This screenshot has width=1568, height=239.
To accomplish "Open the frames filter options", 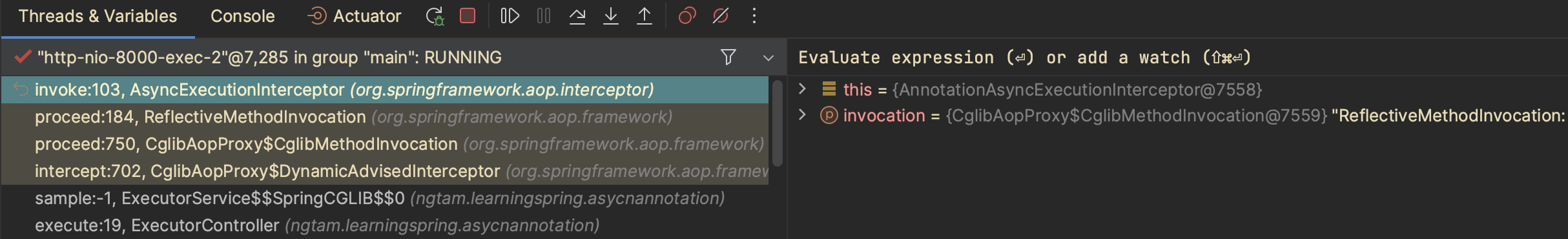I will point(728,57).
